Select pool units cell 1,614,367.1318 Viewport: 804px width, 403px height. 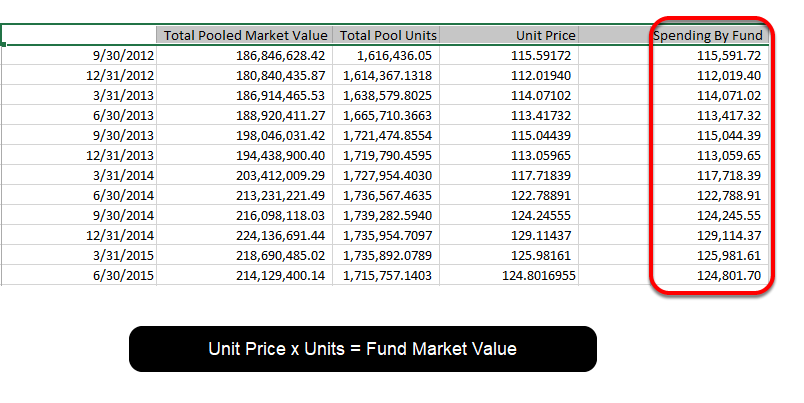pos(386,75)
